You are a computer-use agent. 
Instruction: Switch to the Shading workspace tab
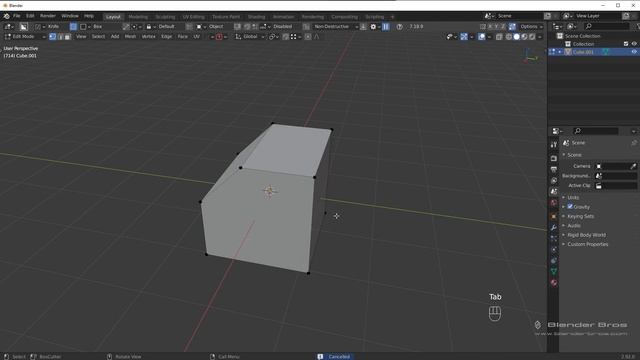pyautogui.click(x=256, y=17)
